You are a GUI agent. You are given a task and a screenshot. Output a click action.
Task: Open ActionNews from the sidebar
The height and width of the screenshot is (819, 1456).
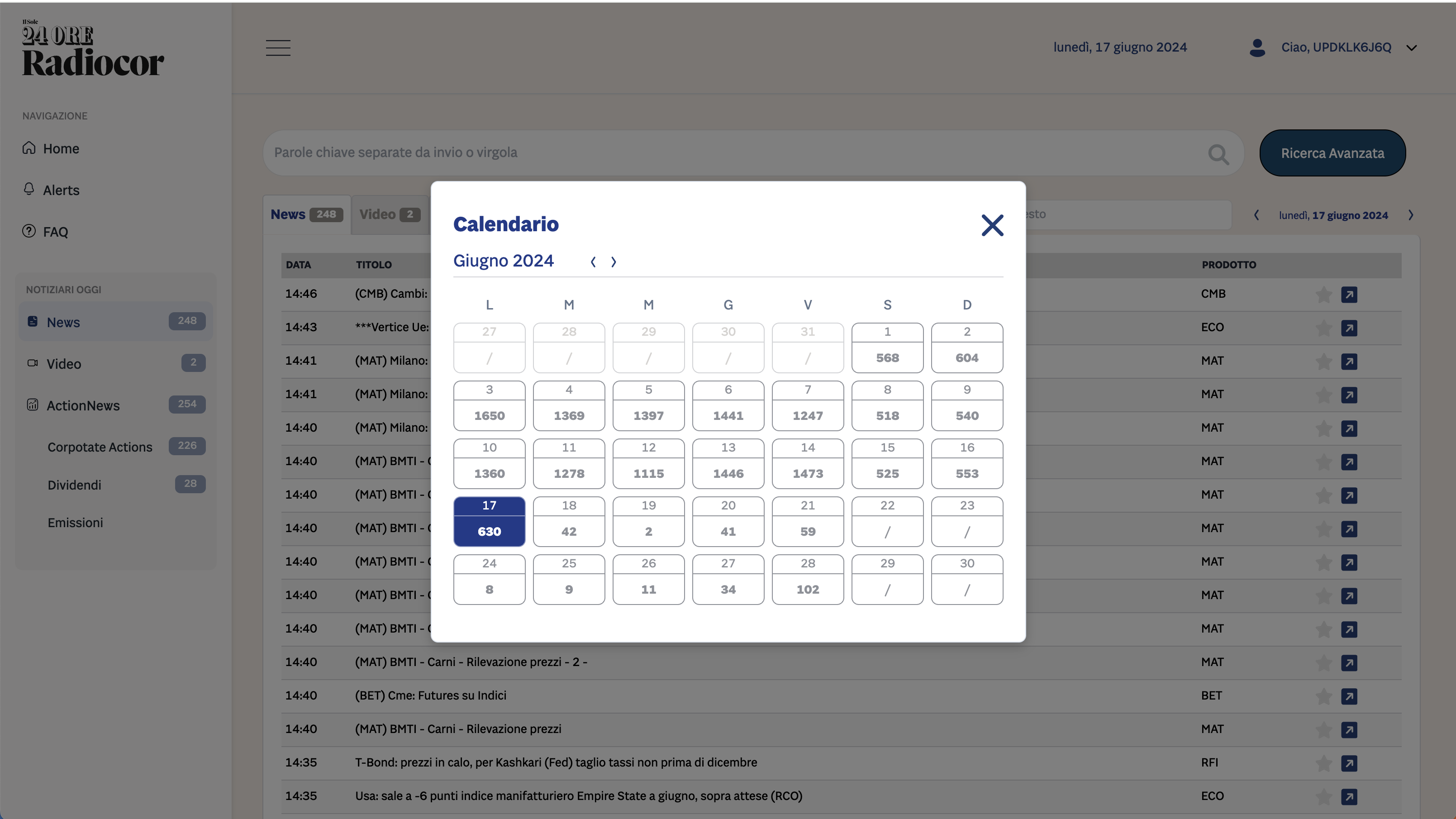point(83,405)
